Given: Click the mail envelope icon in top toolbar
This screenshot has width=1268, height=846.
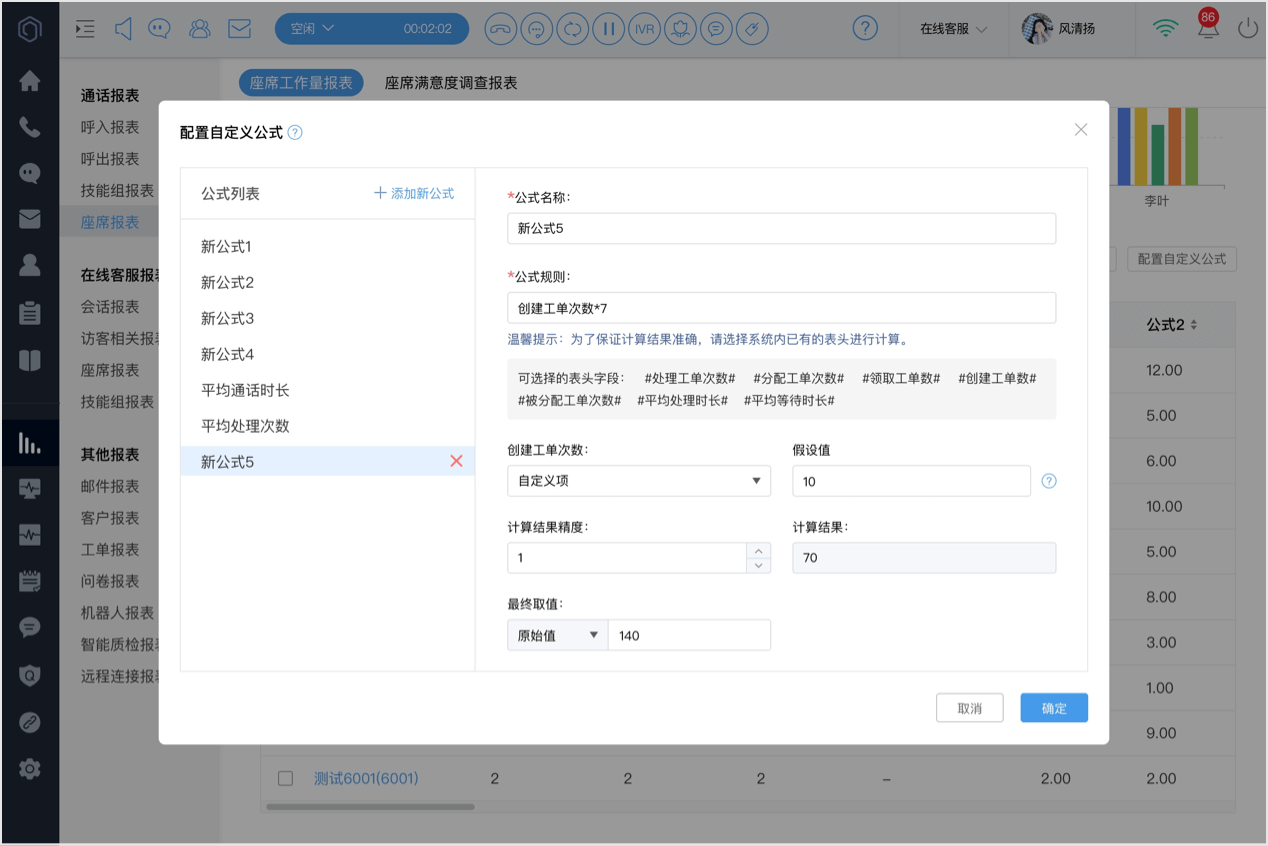Looking at the screenshot, I should [x=239, y=29].
